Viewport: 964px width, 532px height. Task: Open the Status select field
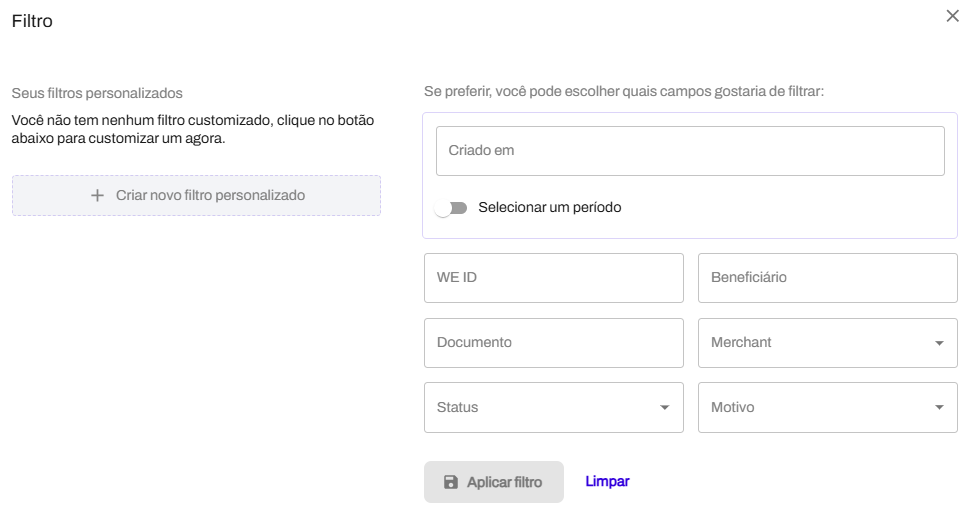(553, 408)
